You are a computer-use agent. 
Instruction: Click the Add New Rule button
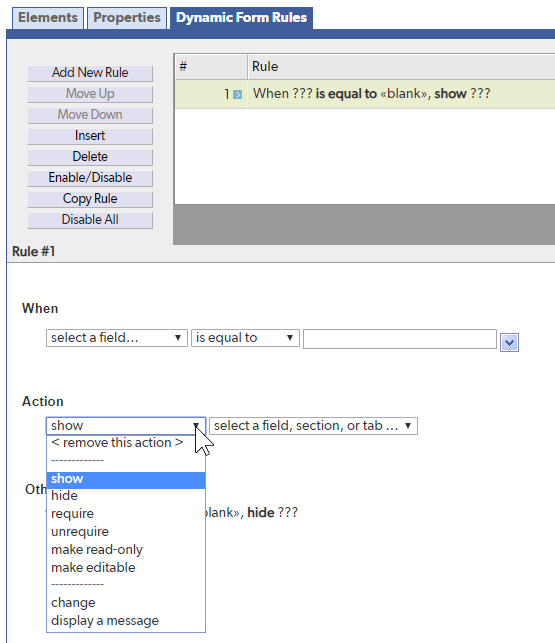(x=90, y=73)
